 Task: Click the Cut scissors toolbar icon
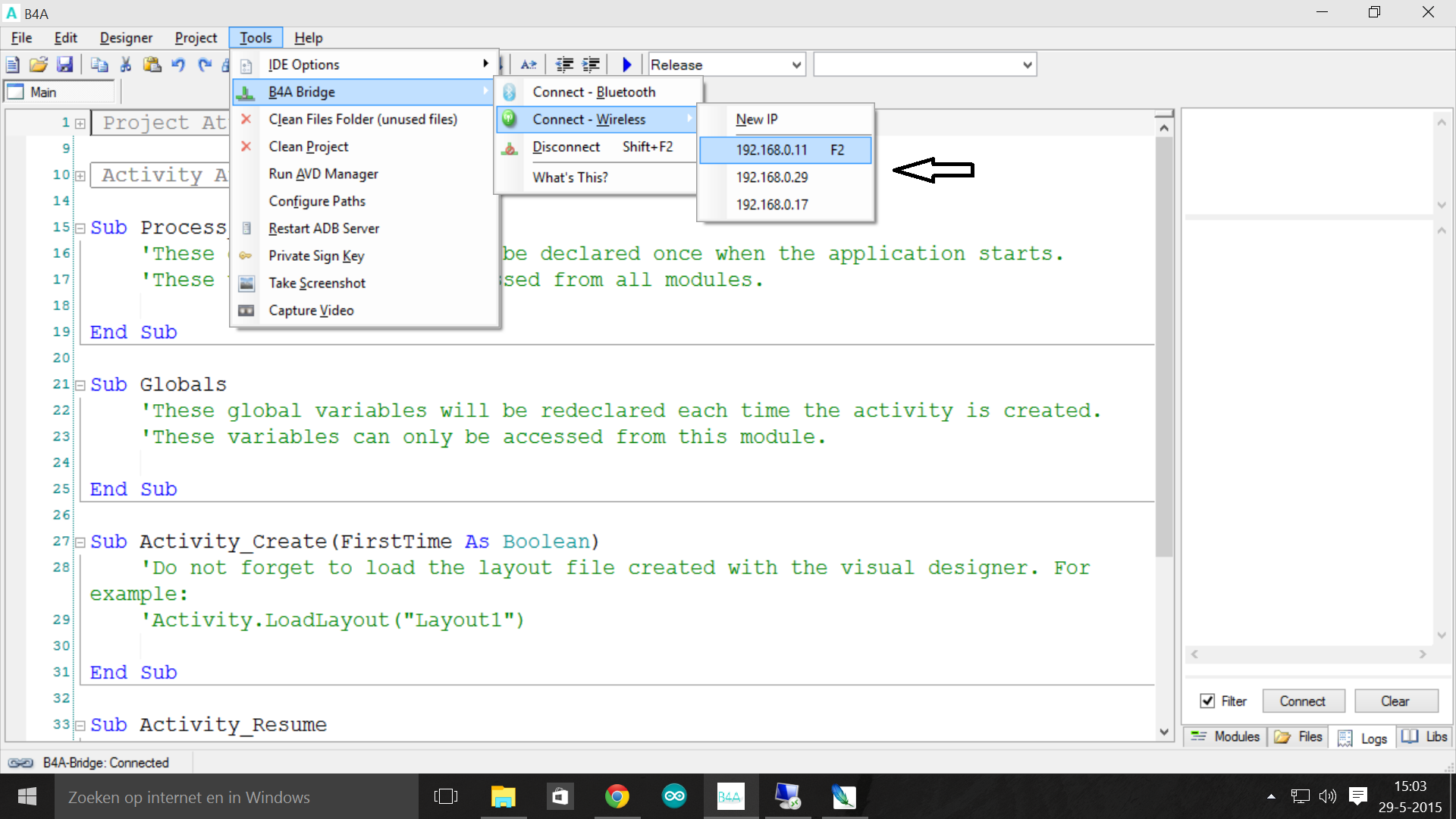[x=126, y=64]
